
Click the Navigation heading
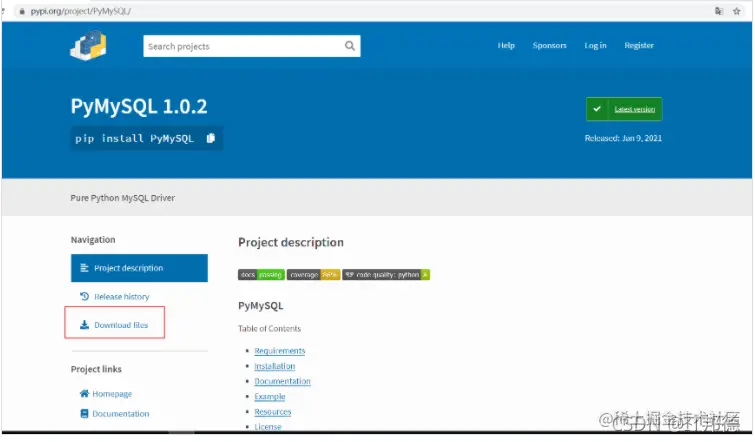click(x=93, y=239)
